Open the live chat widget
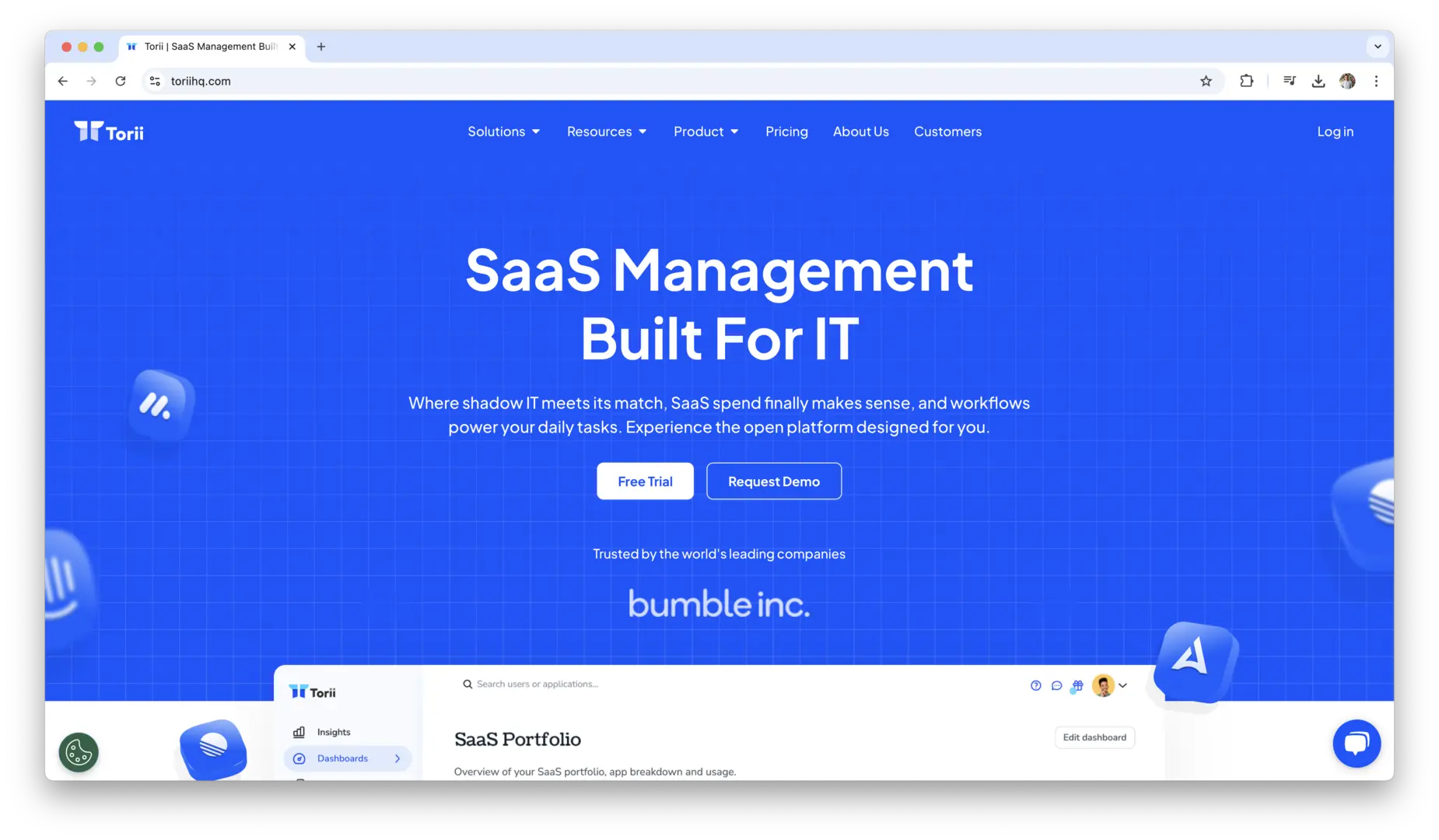 pos(1356,744)
